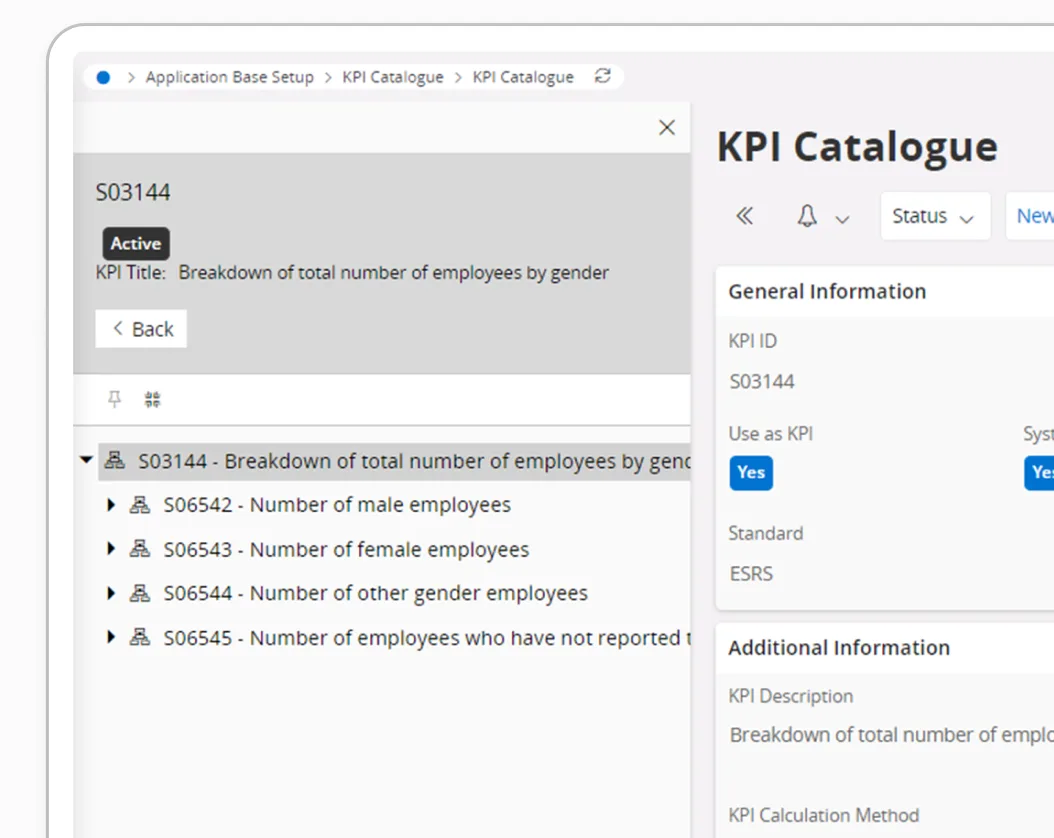Collapse the S03144 tree node

(85, 460)
